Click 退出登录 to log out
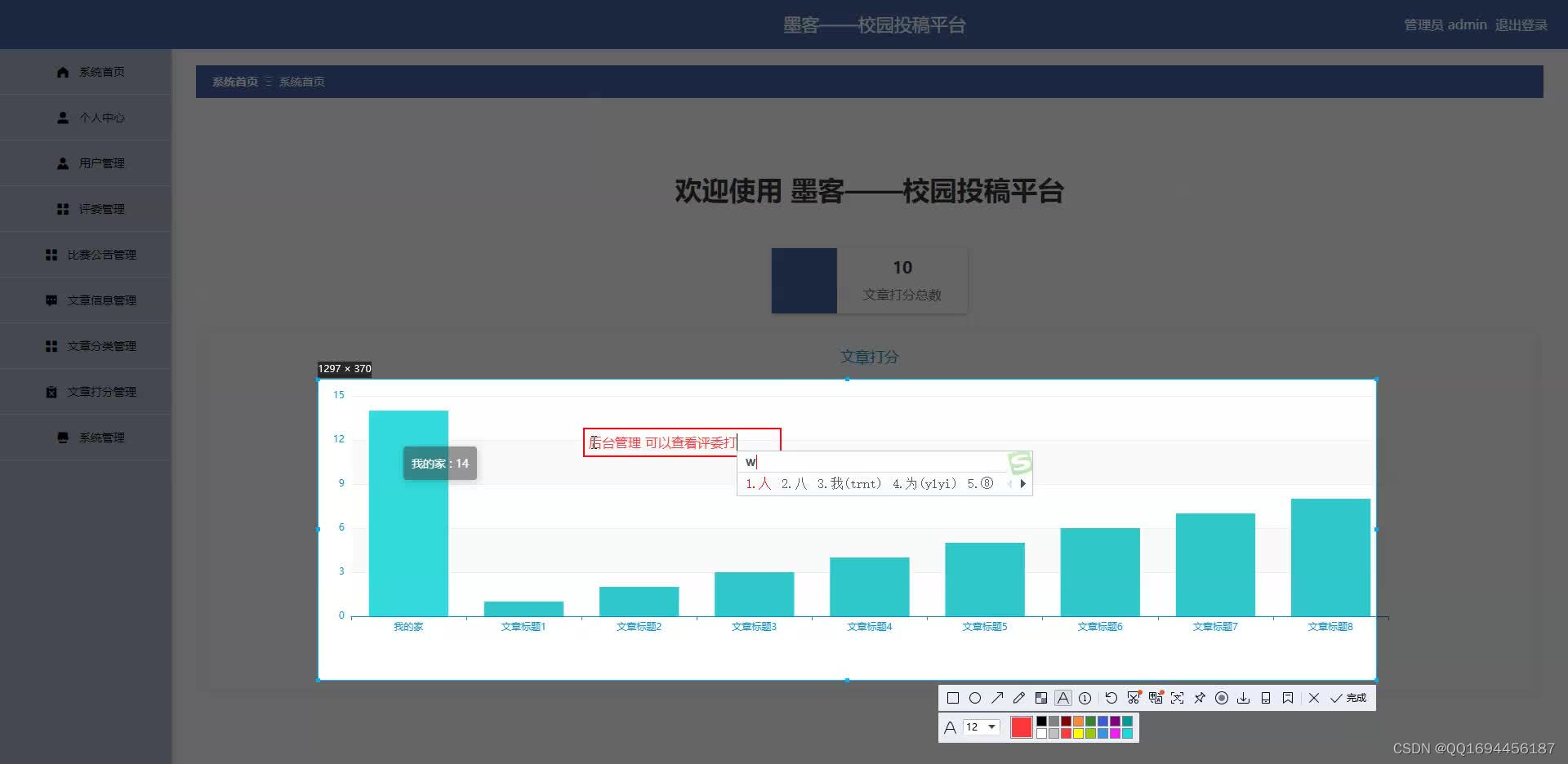 tap(1521, 25)
